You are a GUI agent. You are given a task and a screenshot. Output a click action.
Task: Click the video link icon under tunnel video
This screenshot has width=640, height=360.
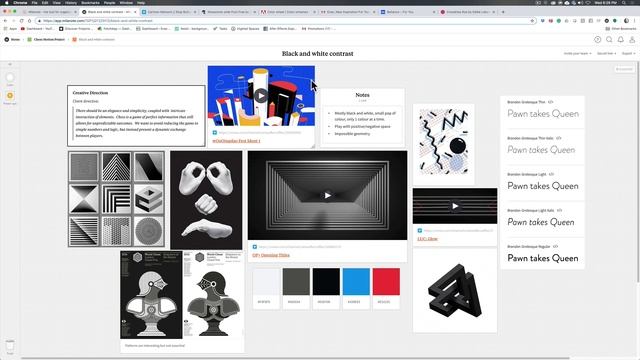(x=255, y=247)
